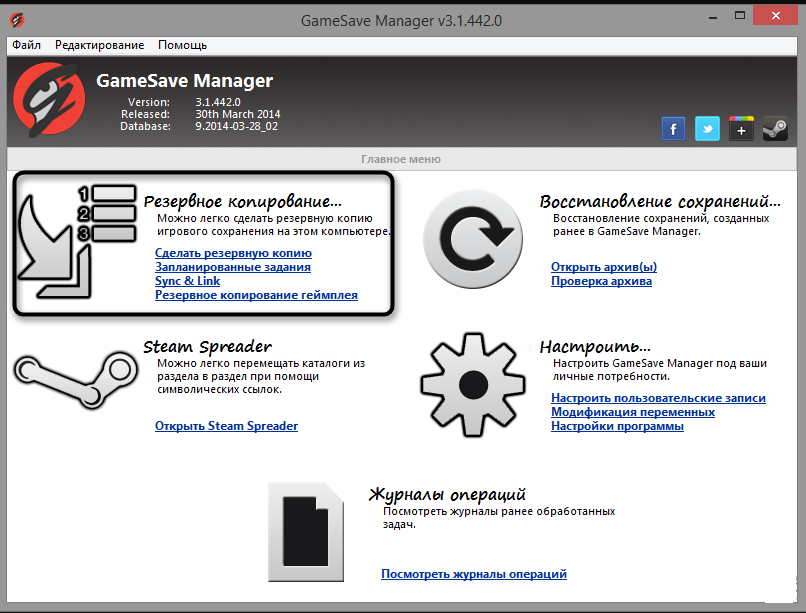
Task: Click the large Steam Spreader logo icon
Action: (x=76, y=380)
